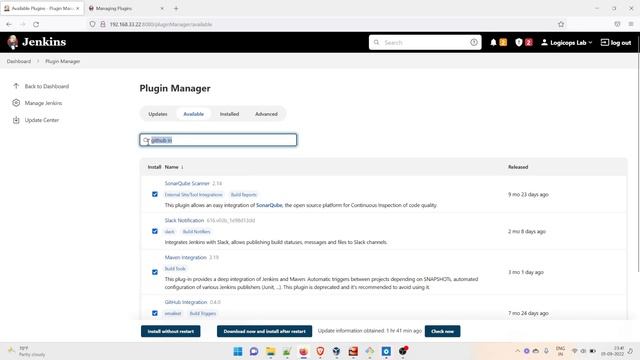Click the External Site/Tool Integrations tag
This screenshot has height=360, width=640.
[194, 195]
